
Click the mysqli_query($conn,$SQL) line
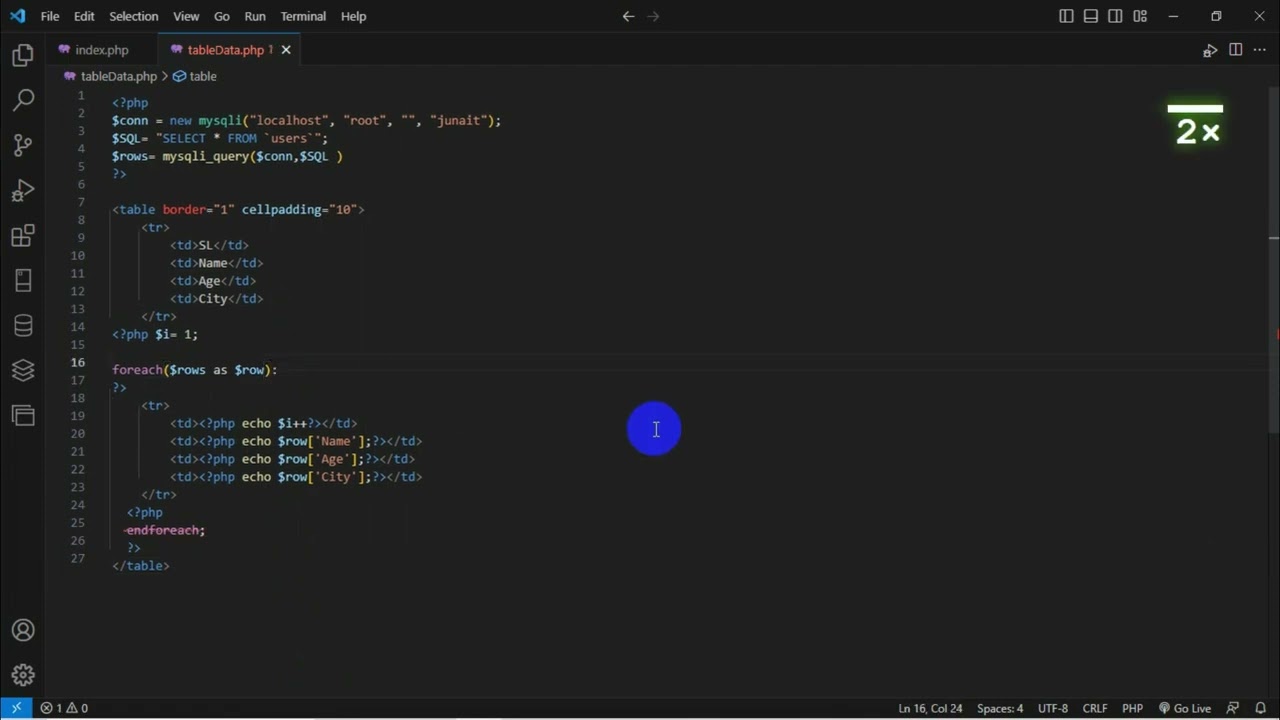(x=227, y=156)
